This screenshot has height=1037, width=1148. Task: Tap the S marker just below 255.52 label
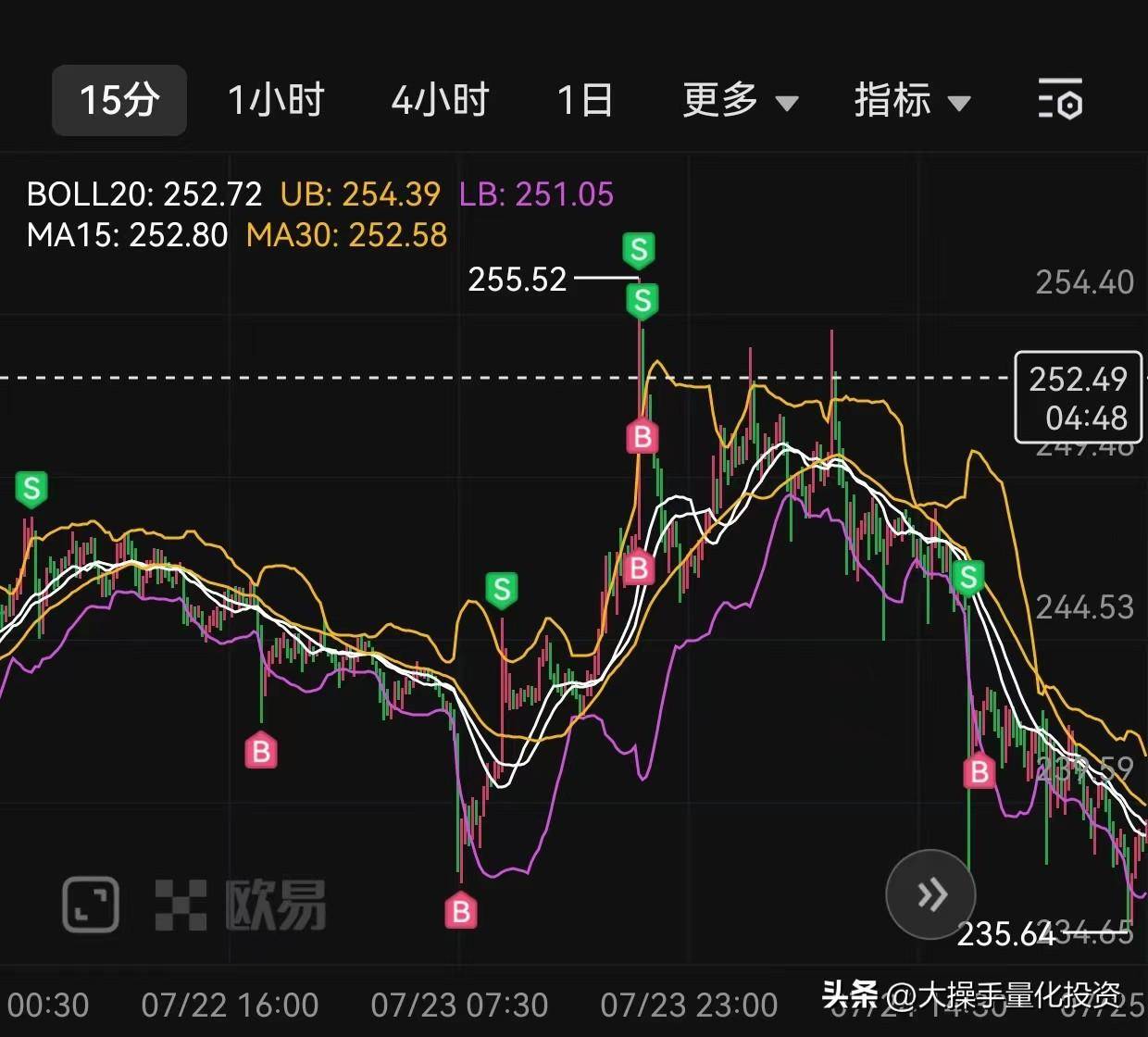[642, 301]
